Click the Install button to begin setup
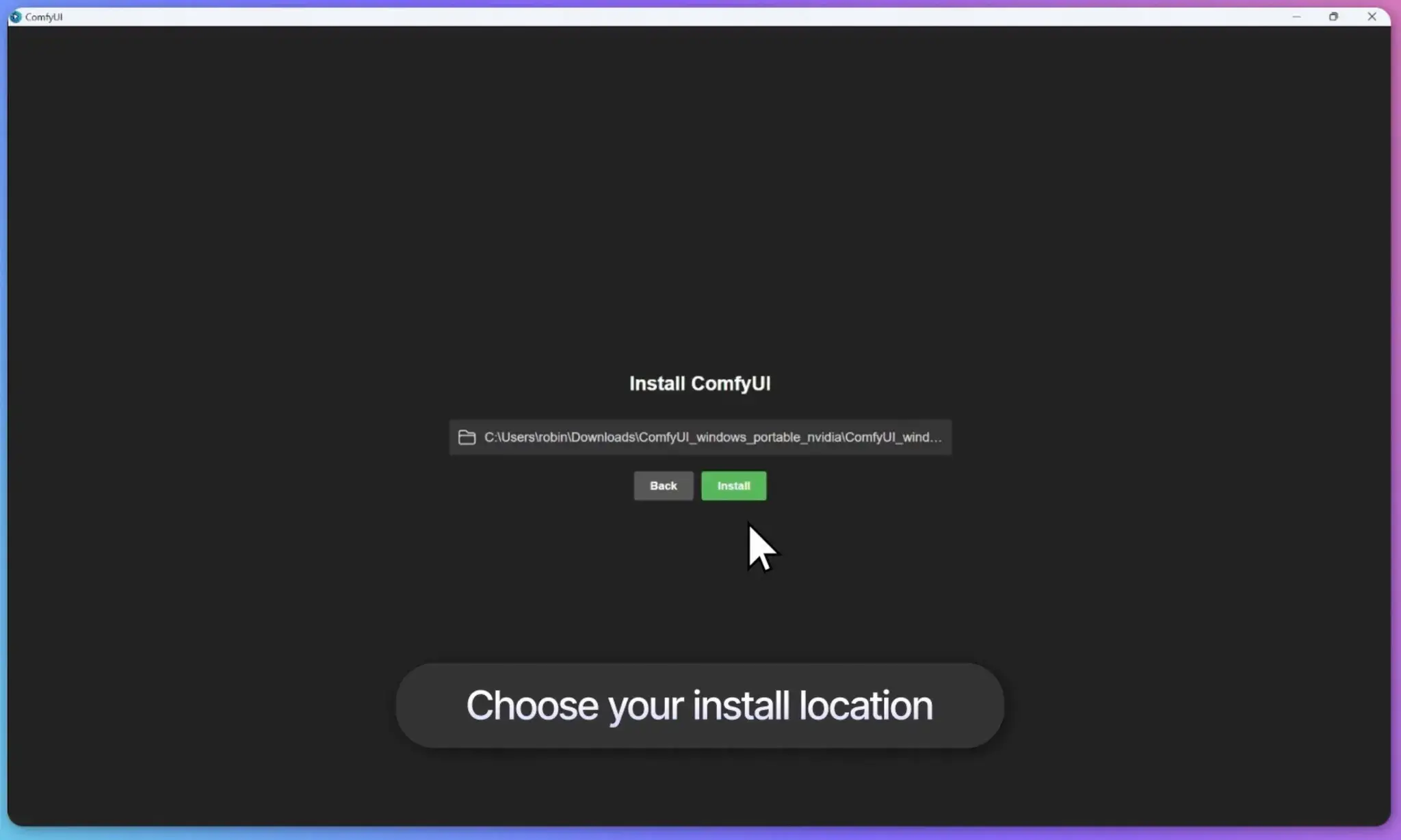 coord(734,485)
